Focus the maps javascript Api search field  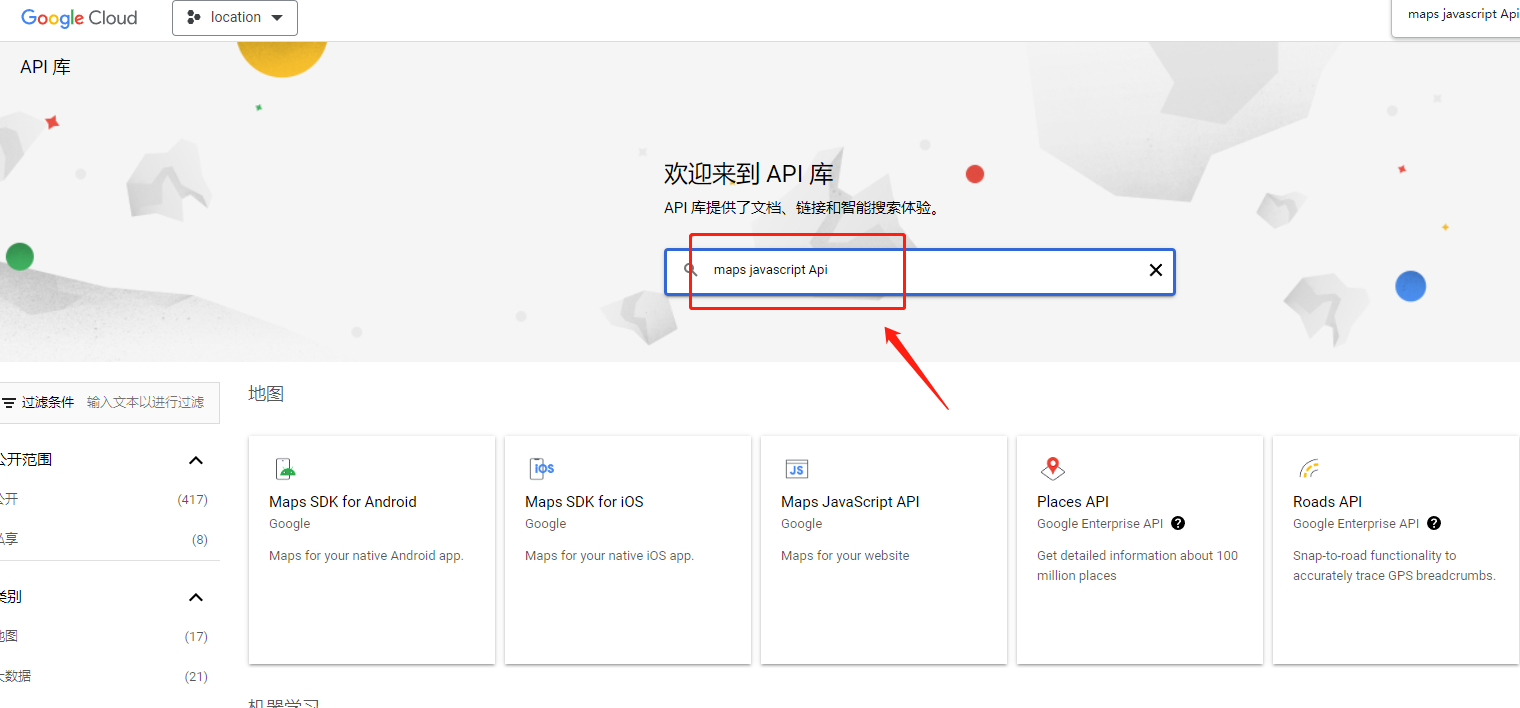point(920,271)
